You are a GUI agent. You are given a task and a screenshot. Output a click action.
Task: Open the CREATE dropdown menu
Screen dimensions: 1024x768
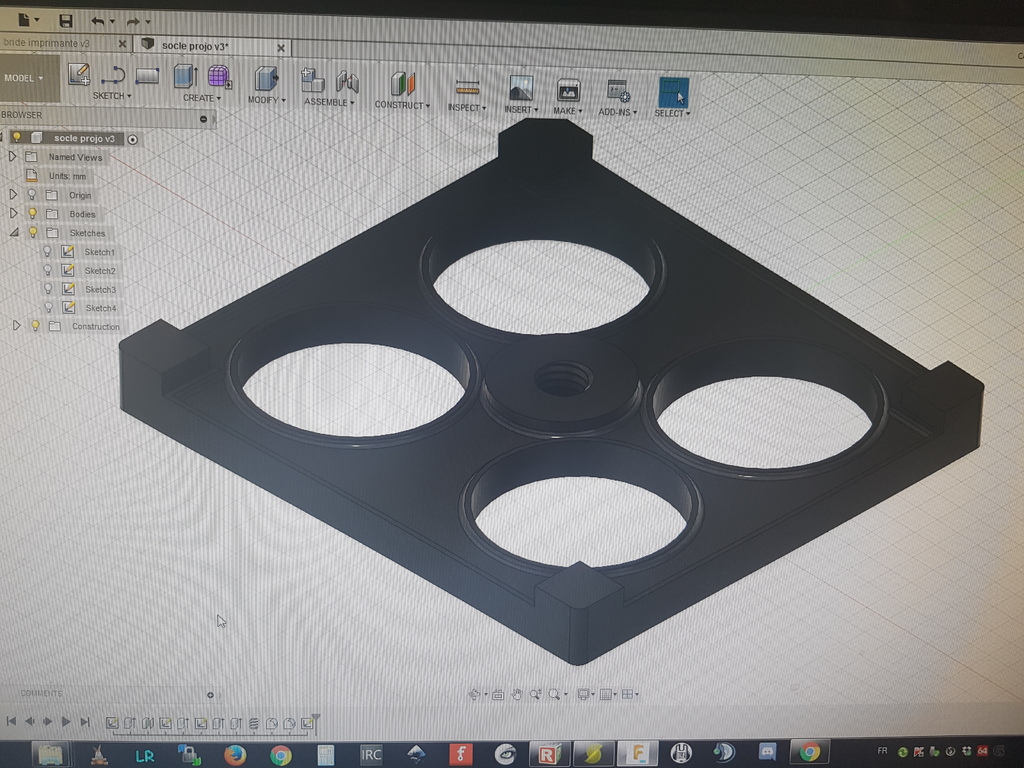202,98
